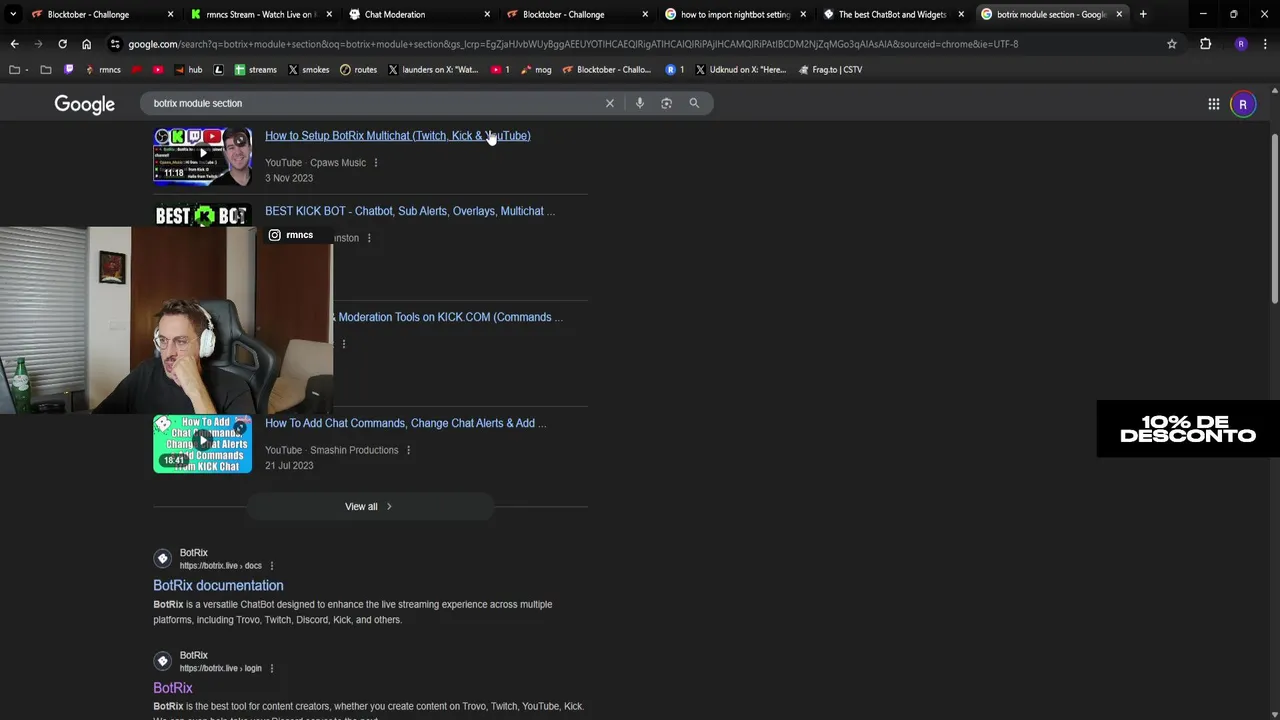Open more options for BEST KICK BOT result
1280x720 pixels.
[x=369, y=238]
